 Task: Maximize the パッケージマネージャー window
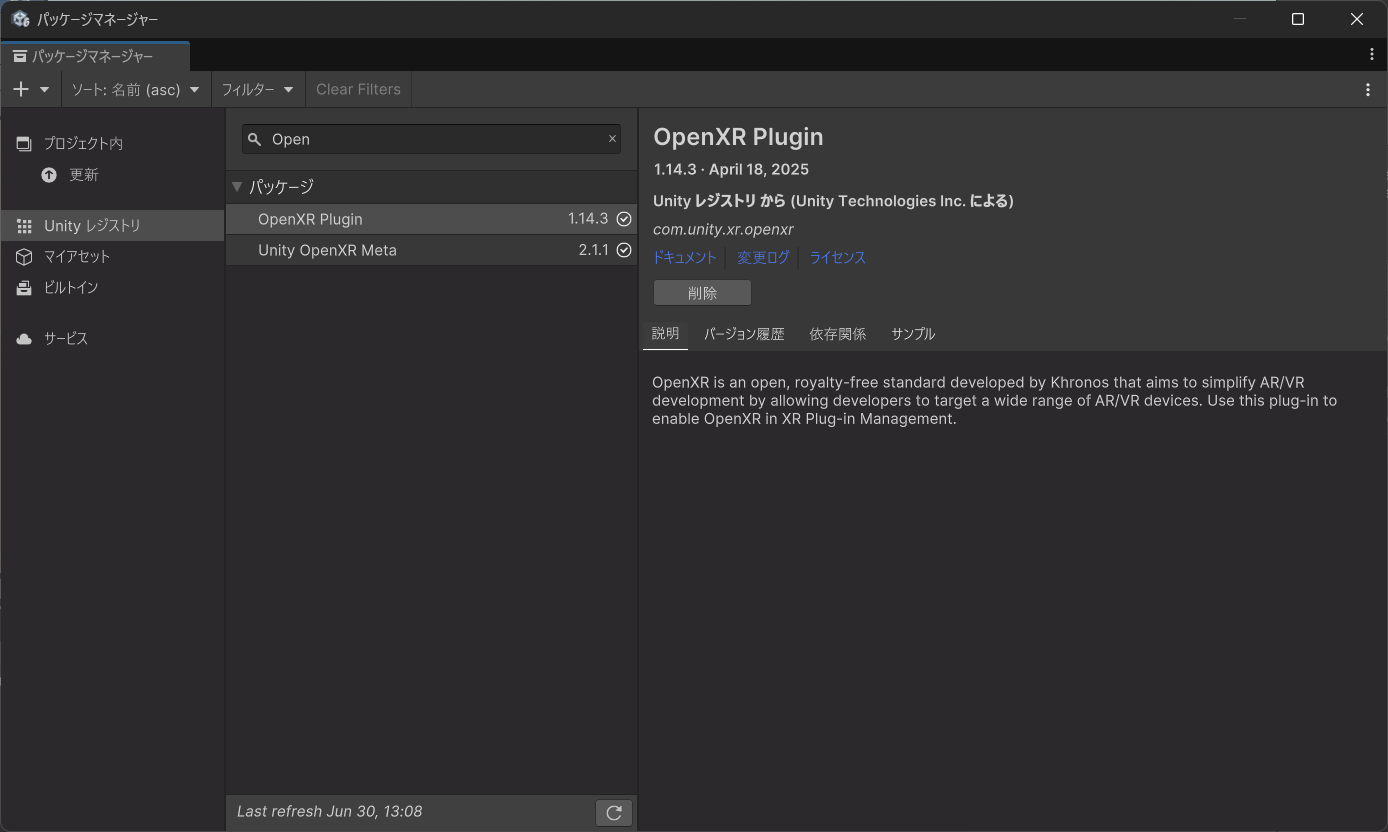[1298, 19]
